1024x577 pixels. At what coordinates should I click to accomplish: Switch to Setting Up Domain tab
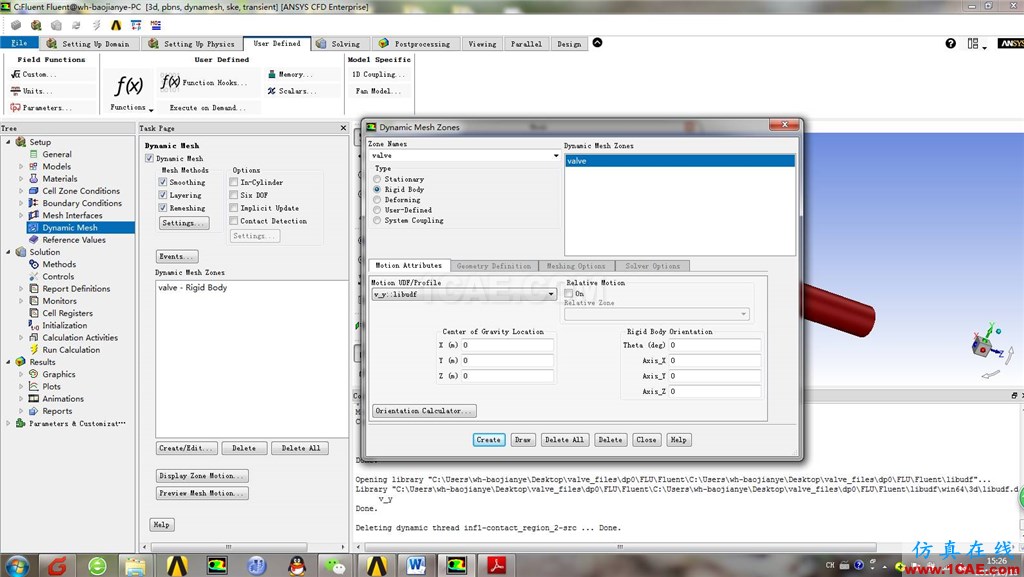coord(88,44)
